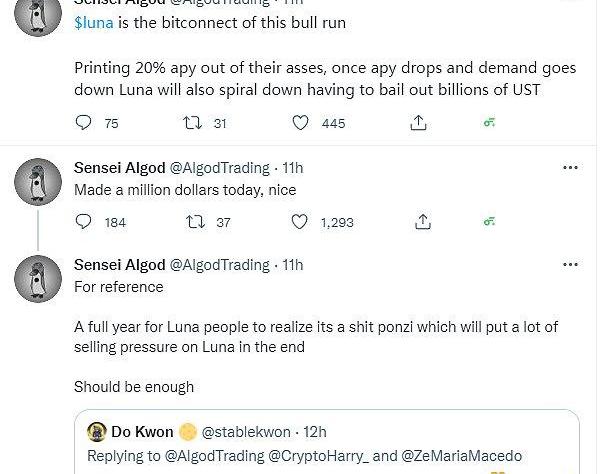Like the tweet with 445 likes
The image size is (600, 474).
pos(300,123)
